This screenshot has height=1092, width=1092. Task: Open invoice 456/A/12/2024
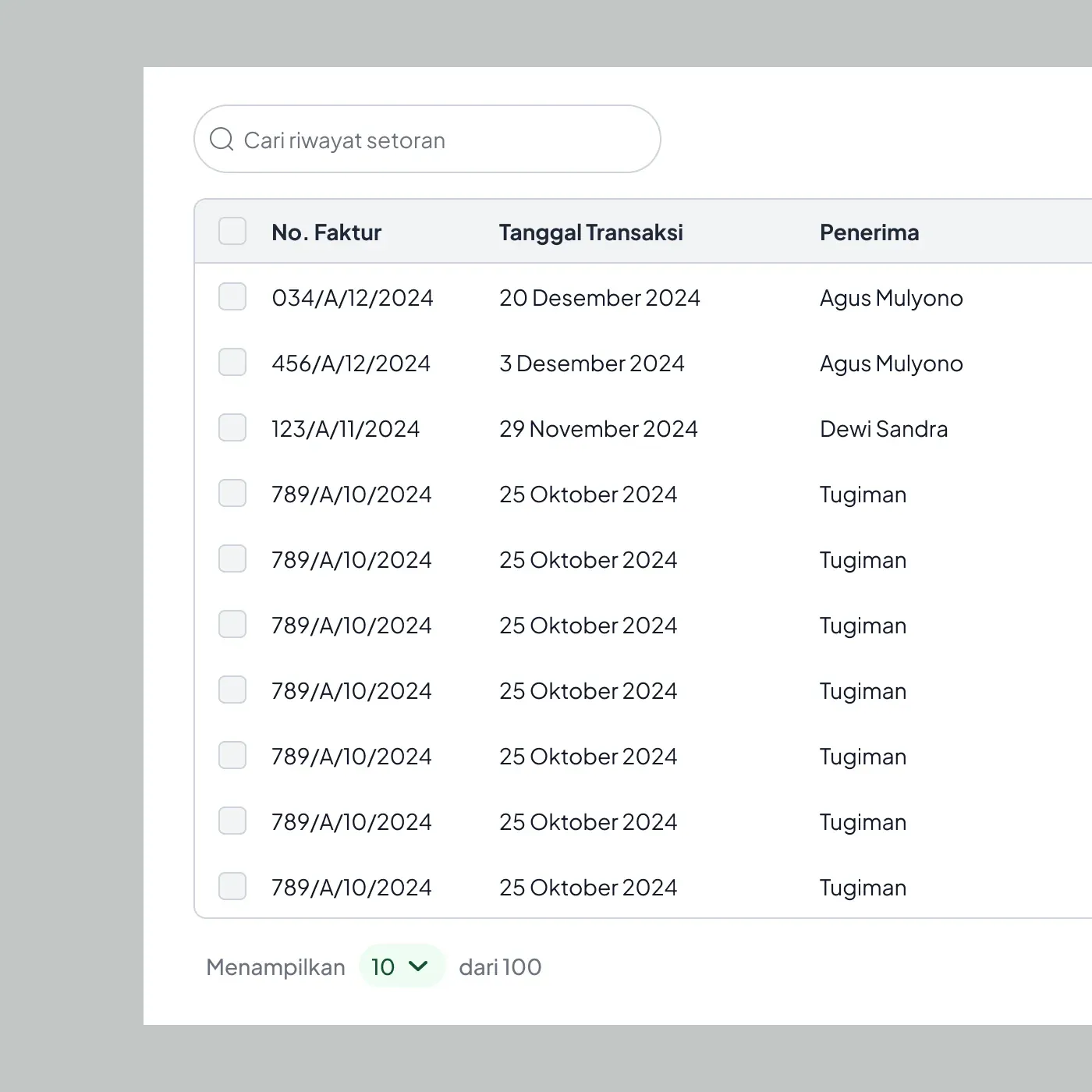coord(350,363)
